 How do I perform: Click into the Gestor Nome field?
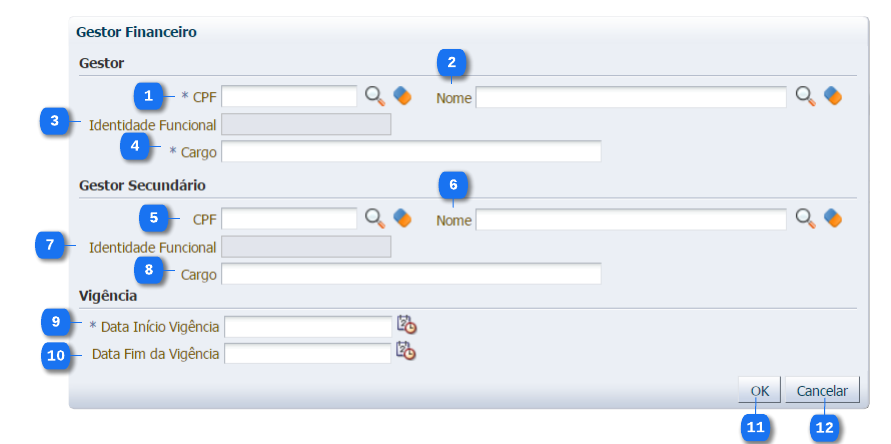(x=631, y=97)
